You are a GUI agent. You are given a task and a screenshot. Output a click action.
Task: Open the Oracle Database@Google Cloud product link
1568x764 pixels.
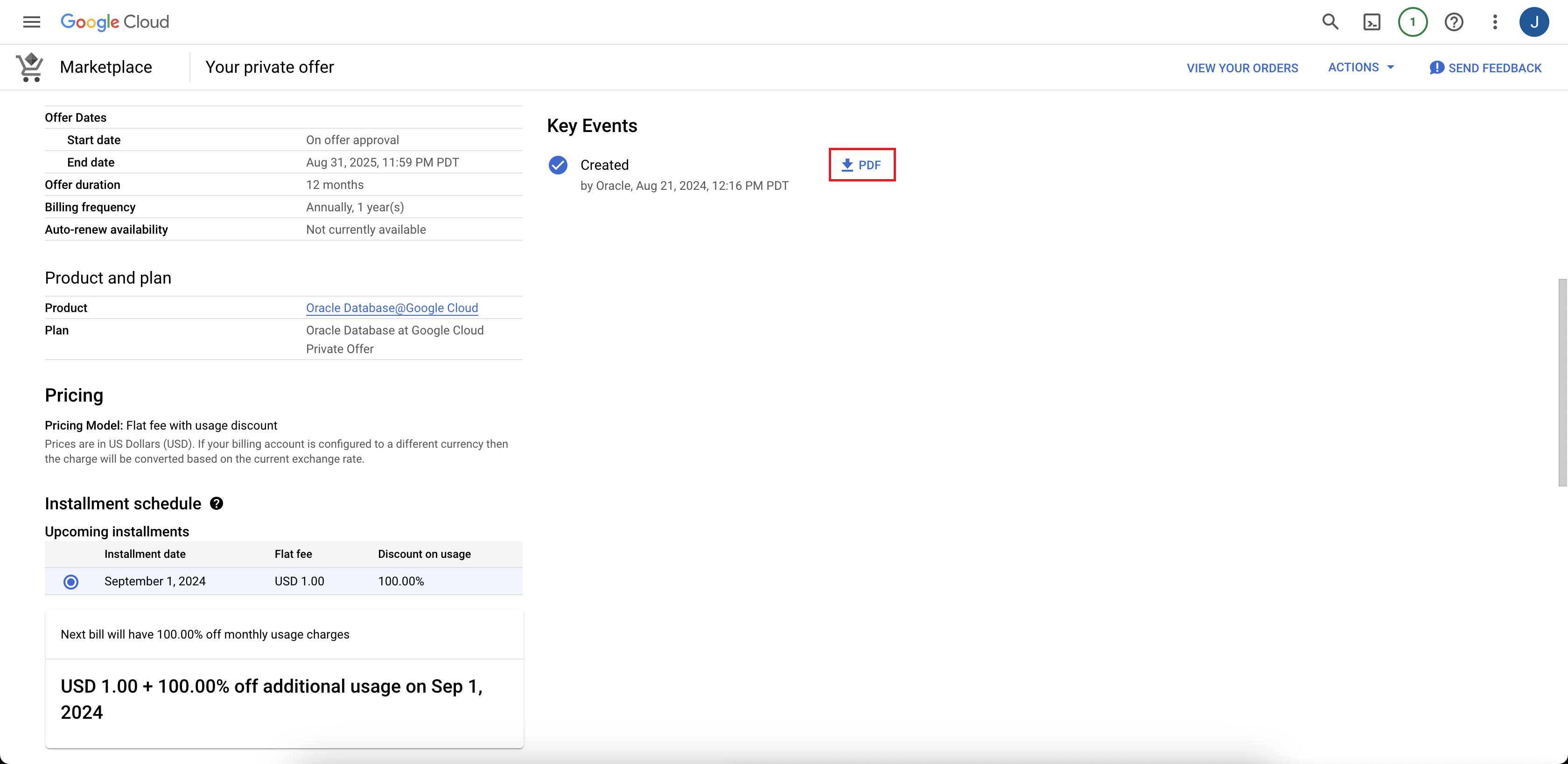[x=392, y=308]
